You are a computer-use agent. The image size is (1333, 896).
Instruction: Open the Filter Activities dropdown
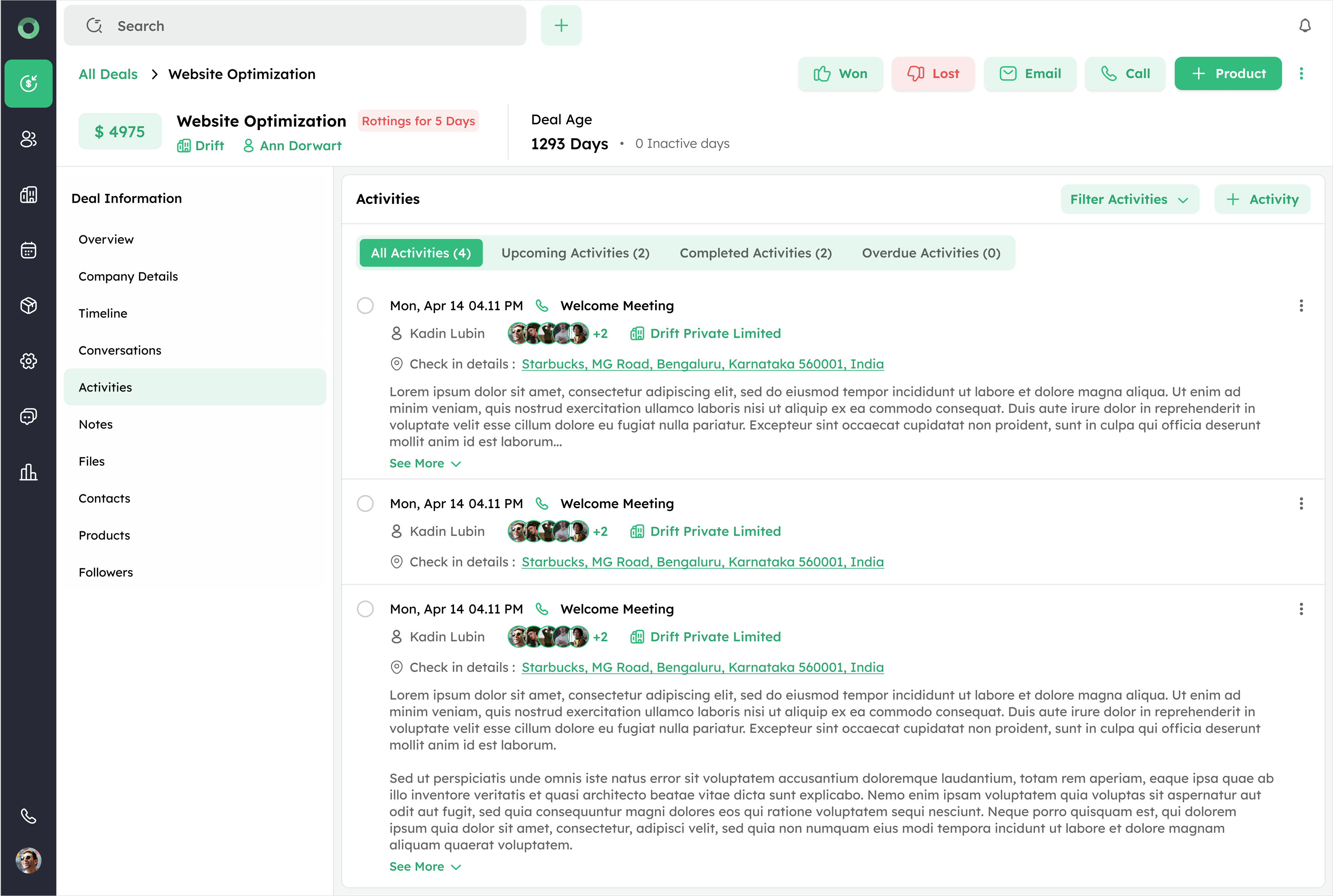(x=1129, y=199)
